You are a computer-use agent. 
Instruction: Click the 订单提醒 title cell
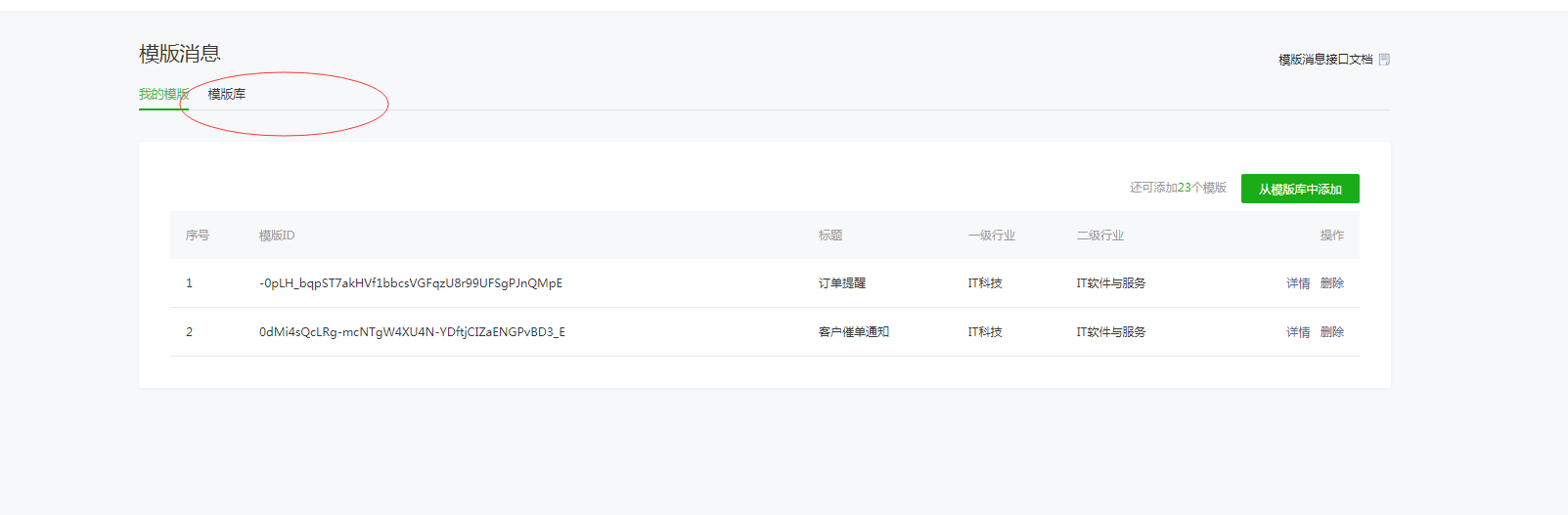(841, 283)
